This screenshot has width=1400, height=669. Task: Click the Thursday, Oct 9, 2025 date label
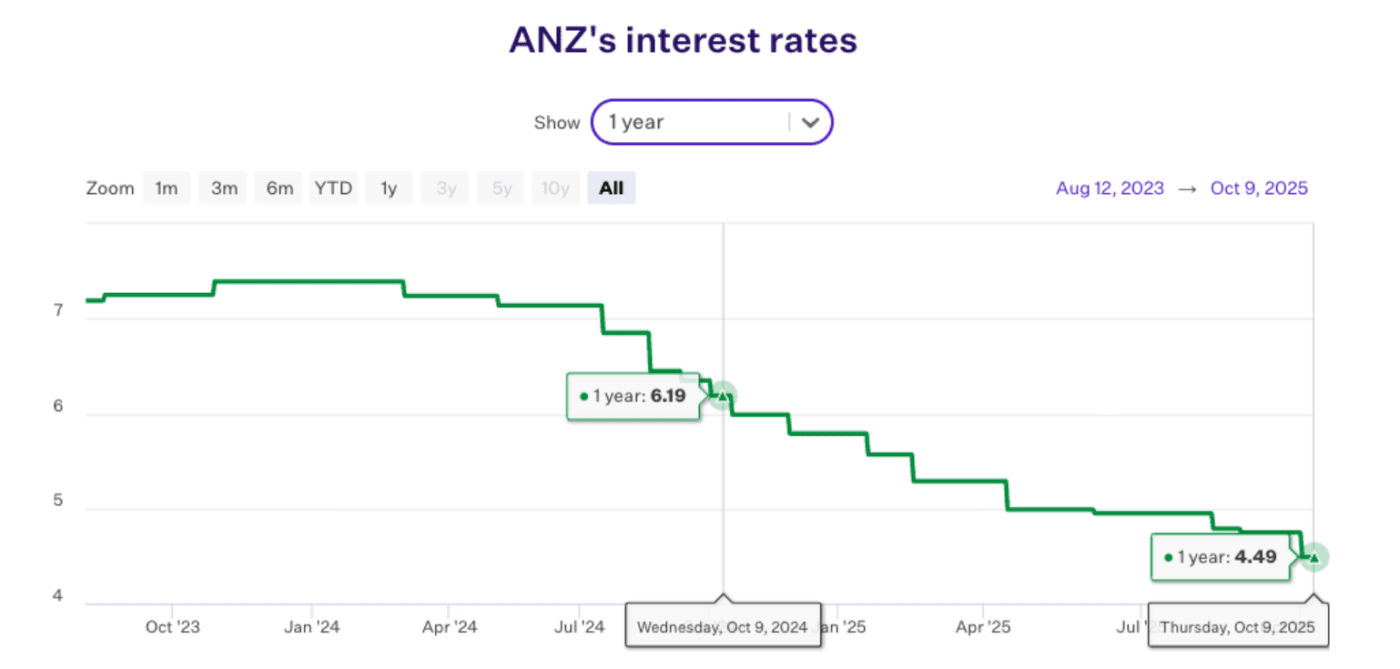coord(1238,628)
